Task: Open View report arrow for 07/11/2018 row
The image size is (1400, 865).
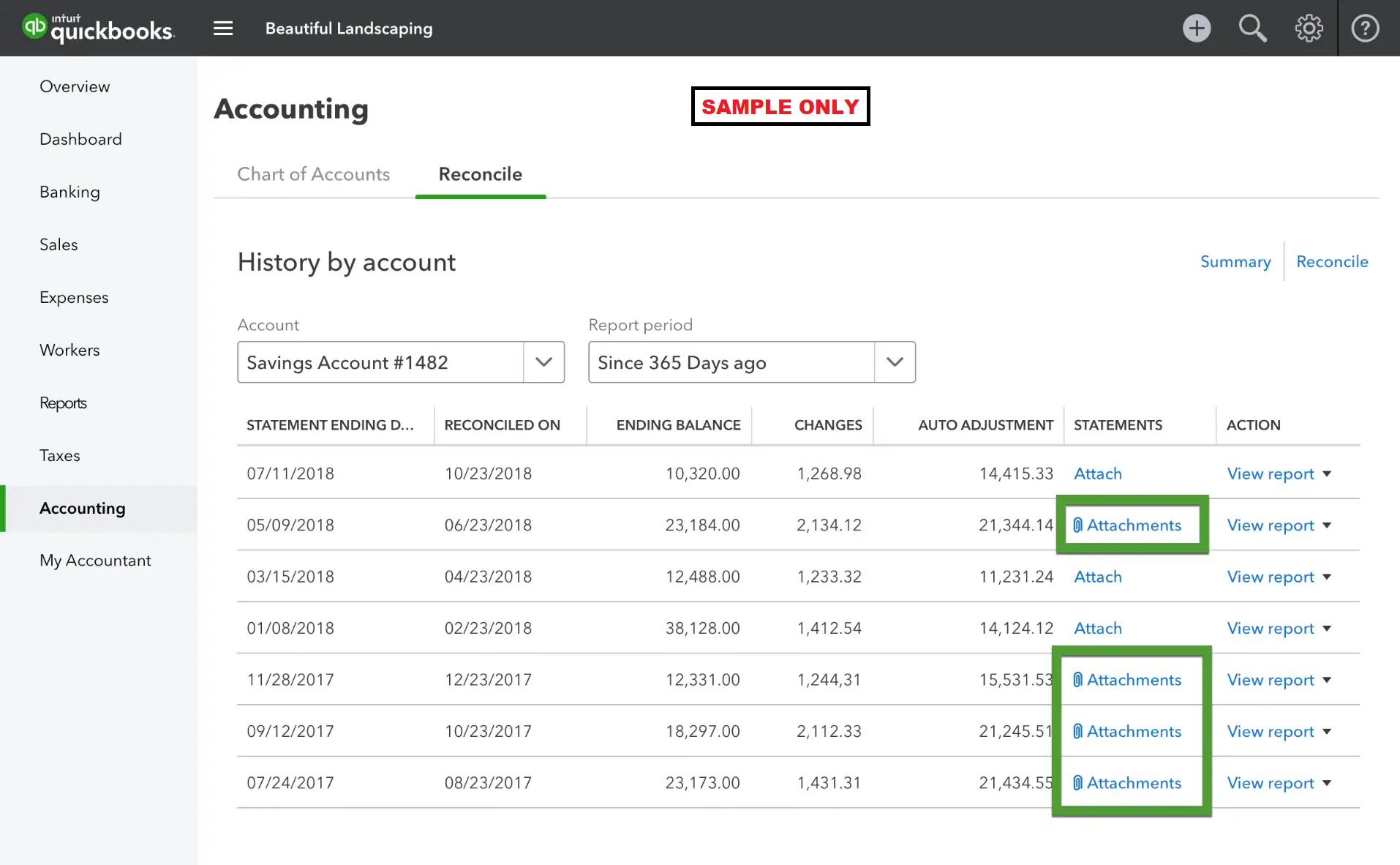Action: pos(1327,474)
